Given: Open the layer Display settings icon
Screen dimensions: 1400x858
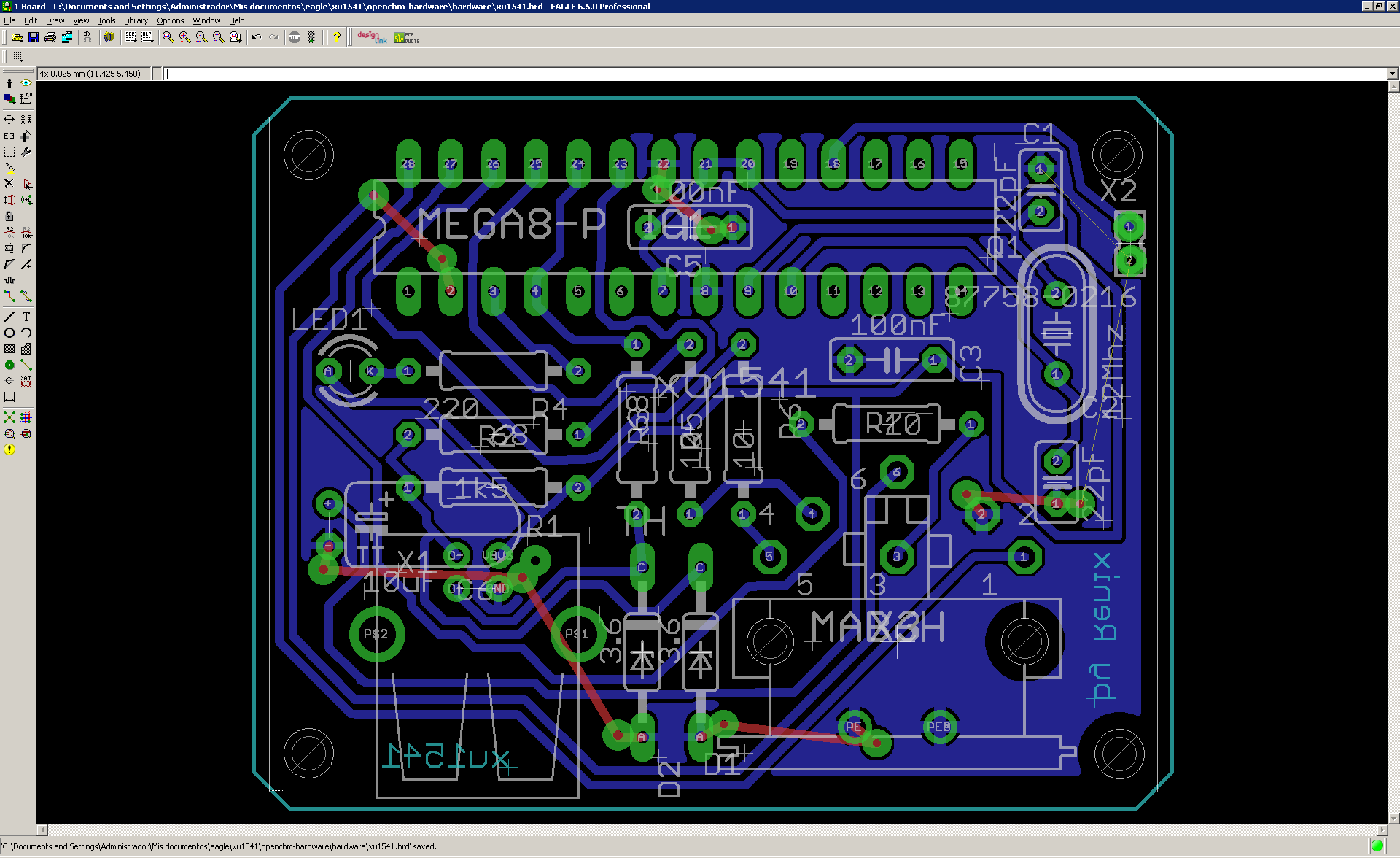Looking at the screenshot, I should coord(9,98).
